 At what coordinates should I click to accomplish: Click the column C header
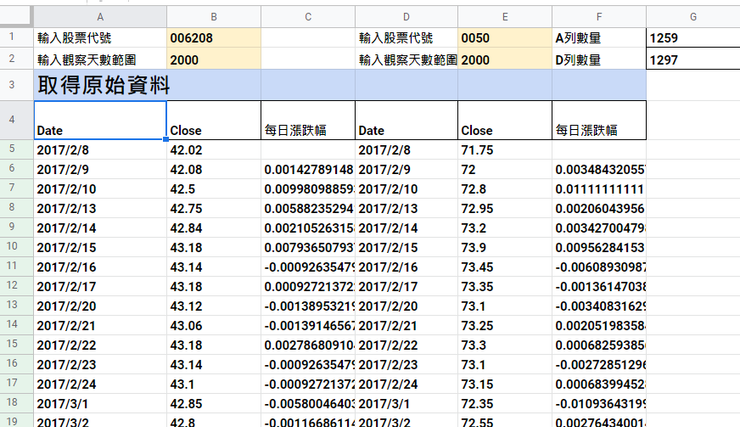308,17
